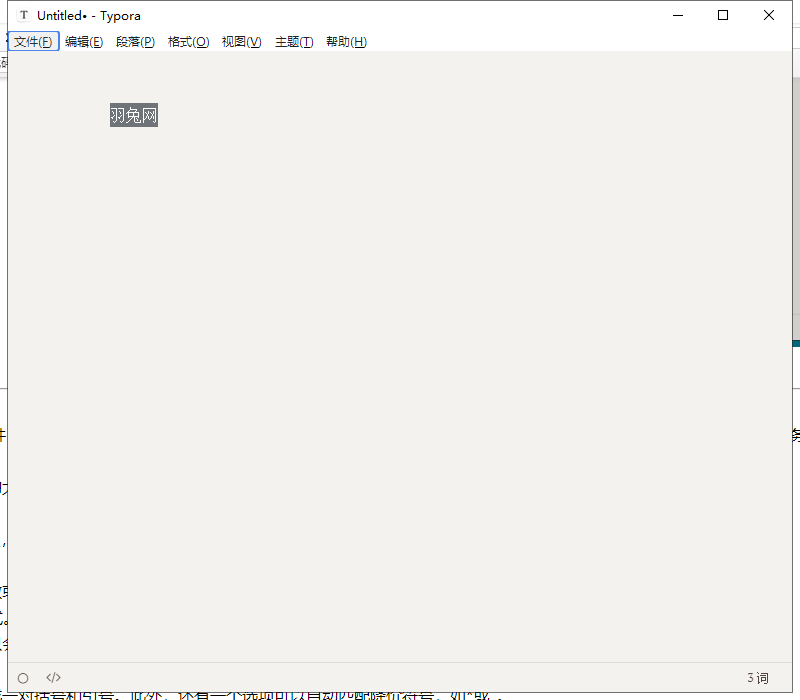Click the selected text 羽兔网

134,115
